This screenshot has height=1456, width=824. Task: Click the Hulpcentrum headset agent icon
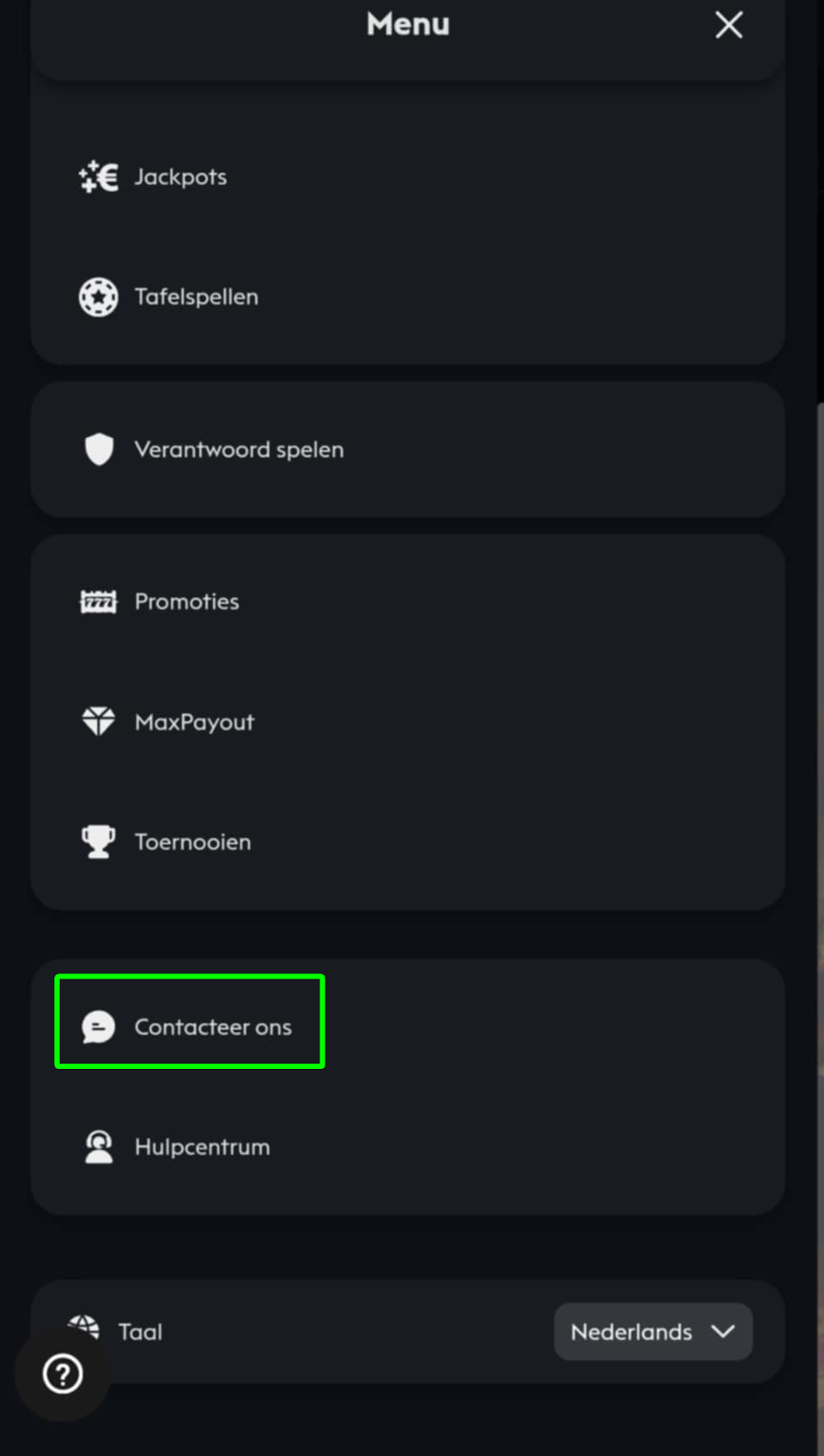click(x=98, y=1147)
